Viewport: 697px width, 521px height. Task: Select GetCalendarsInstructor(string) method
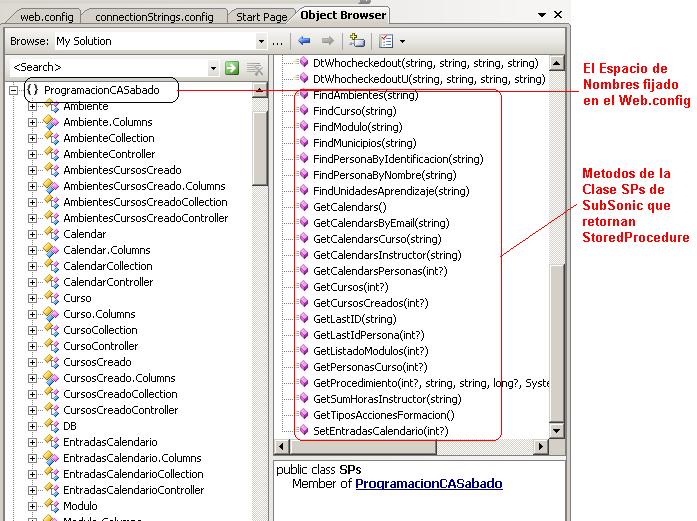click(x=387, y=255)
